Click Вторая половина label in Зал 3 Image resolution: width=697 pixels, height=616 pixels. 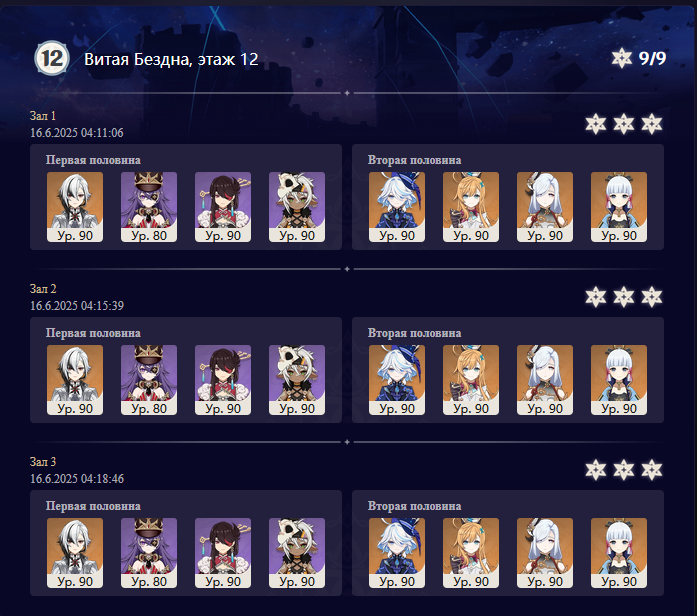pos(414,506)
